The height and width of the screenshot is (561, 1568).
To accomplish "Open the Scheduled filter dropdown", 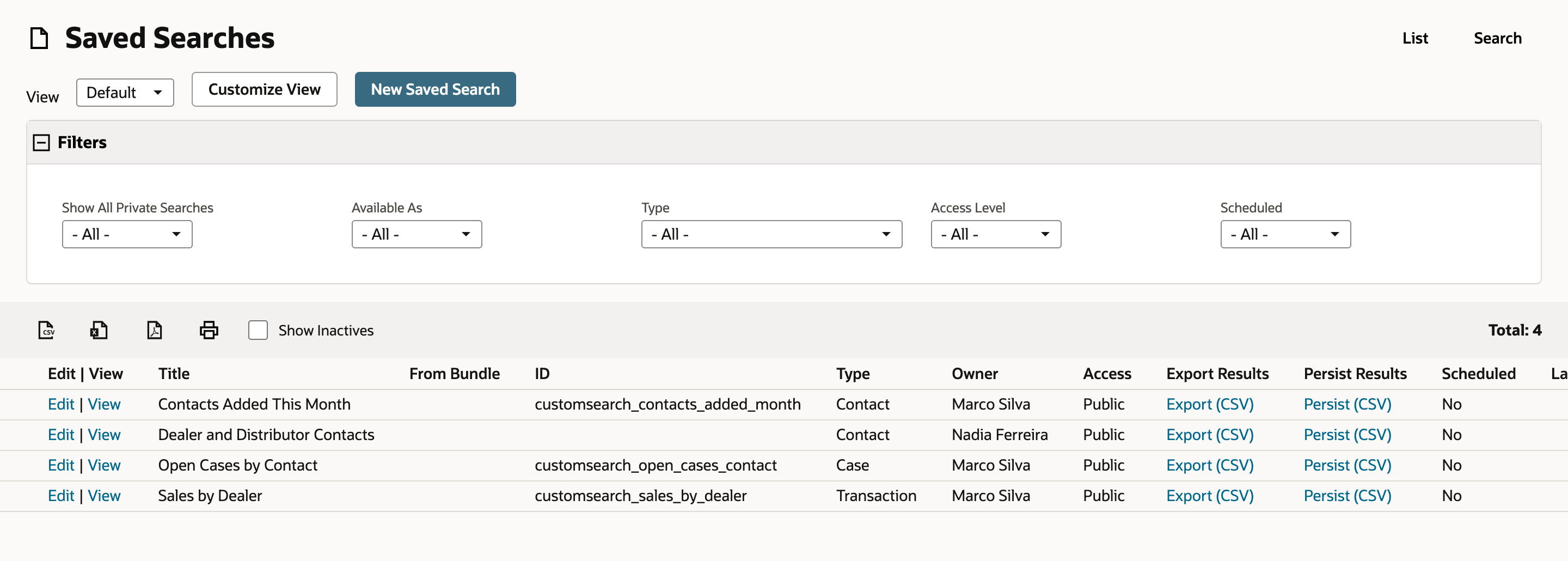I will (x=1285, y=235).
